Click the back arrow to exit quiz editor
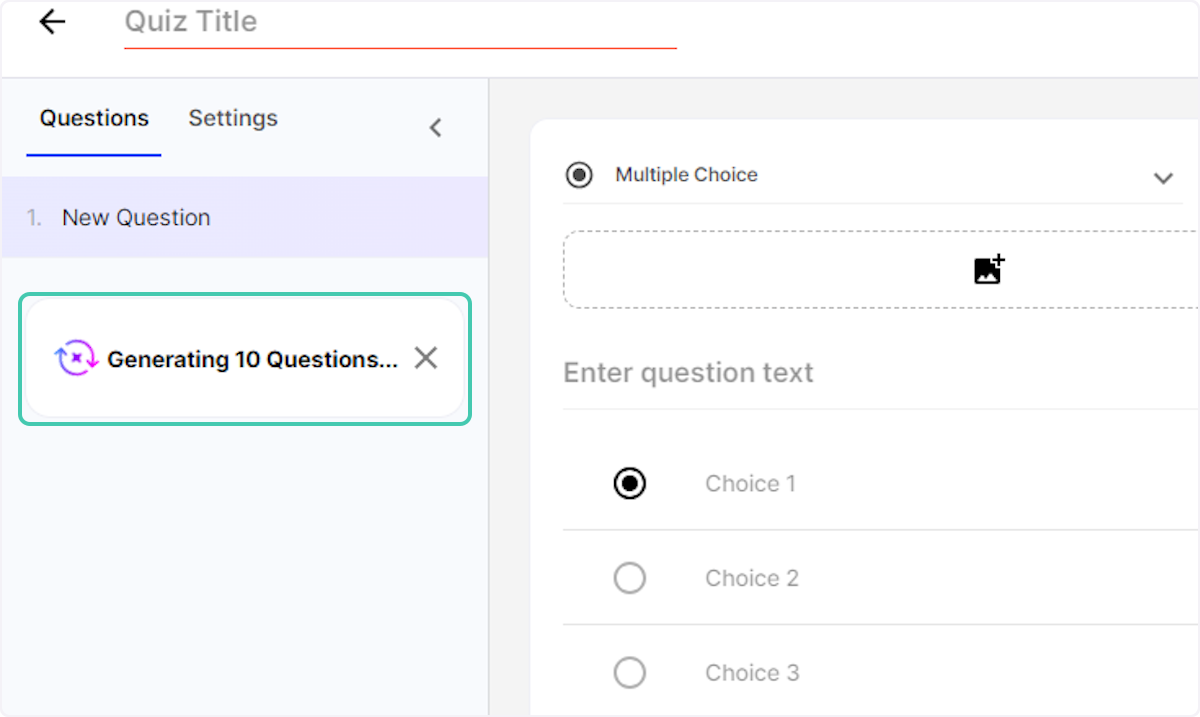1200x717 pixels. [50, 21]
